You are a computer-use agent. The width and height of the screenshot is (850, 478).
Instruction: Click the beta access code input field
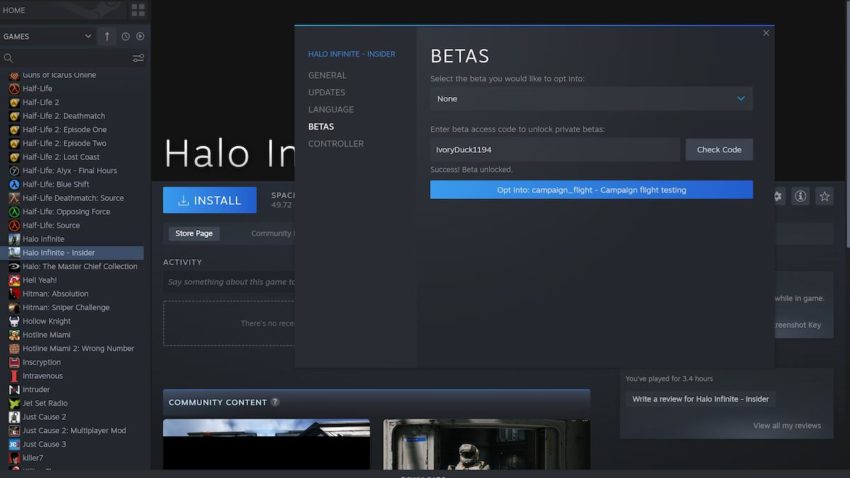pyautogui.click(x=555, y=150)
